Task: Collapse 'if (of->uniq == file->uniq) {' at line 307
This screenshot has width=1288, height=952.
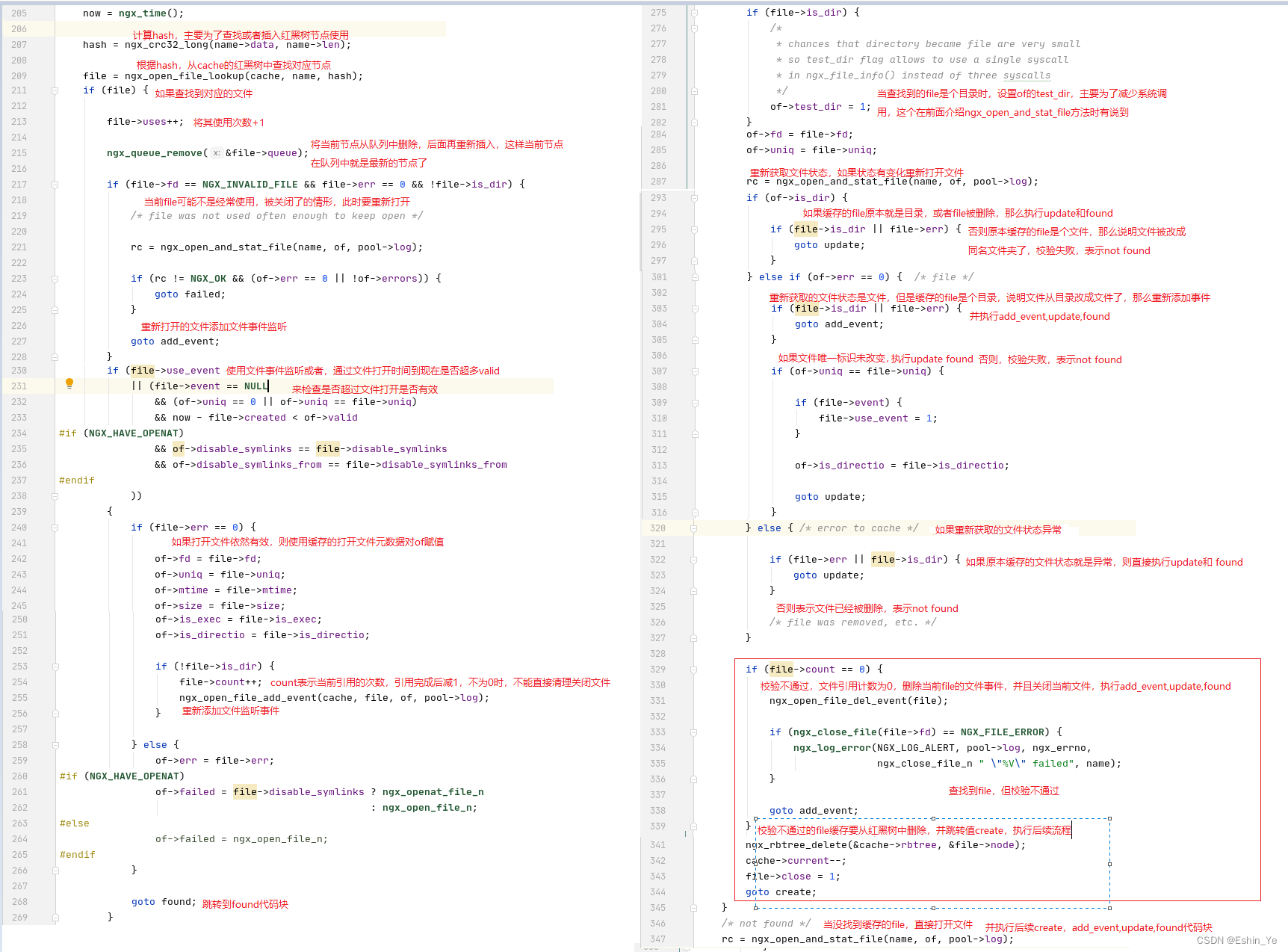Action: (x=694, y=371)
